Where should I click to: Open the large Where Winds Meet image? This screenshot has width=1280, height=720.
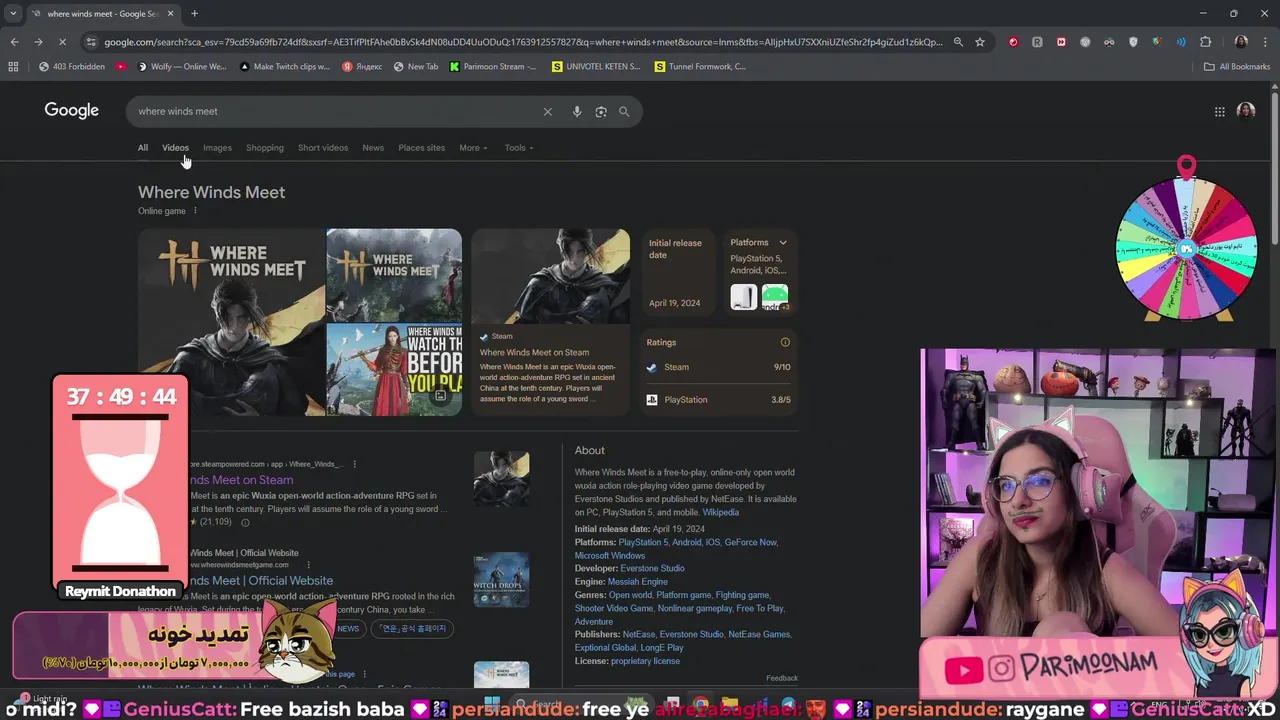tap(231, 322)
